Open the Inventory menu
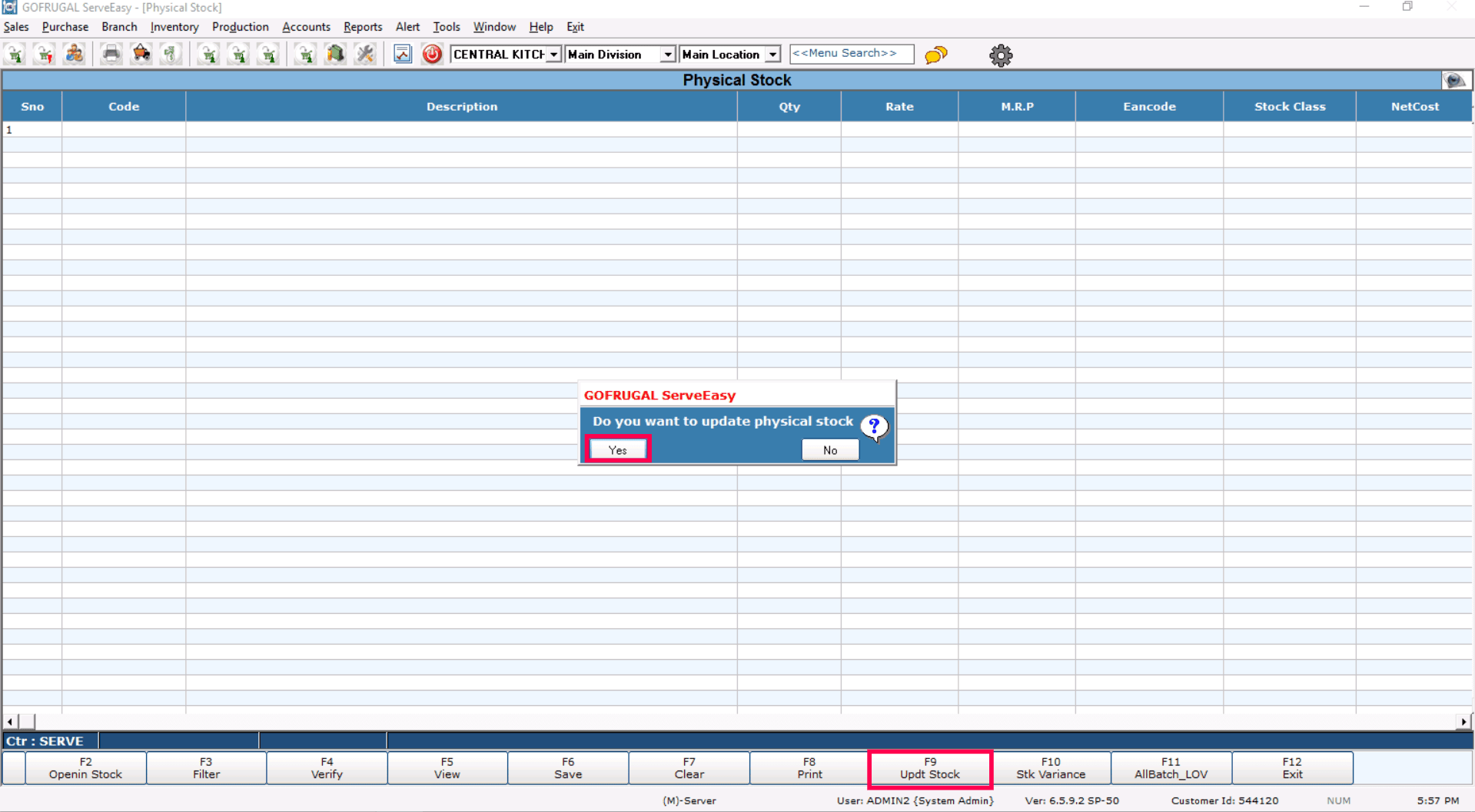 (x=174, y=27)
